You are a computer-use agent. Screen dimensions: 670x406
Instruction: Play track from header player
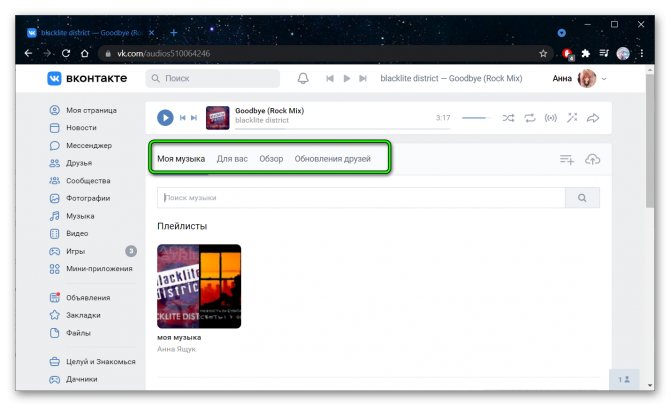(x=347, y=78)
